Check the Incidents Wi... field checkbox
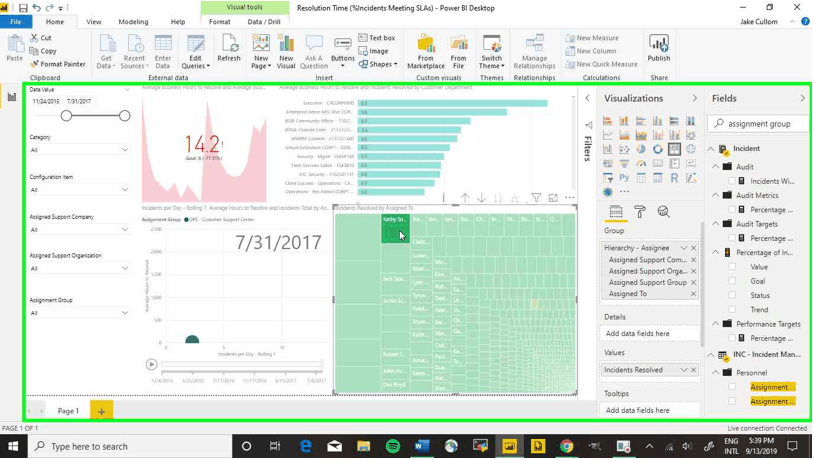Viewport: 814px width, 460px height. coord(732,181)
